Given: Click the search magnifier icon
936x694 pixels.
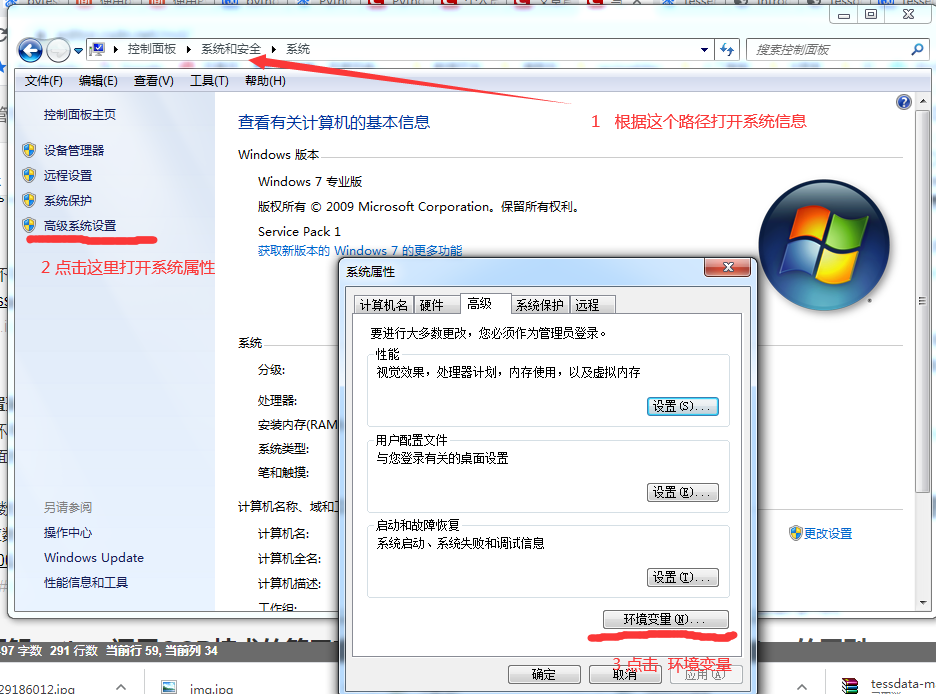Looking at the screenshot, I should coord(917,50).
